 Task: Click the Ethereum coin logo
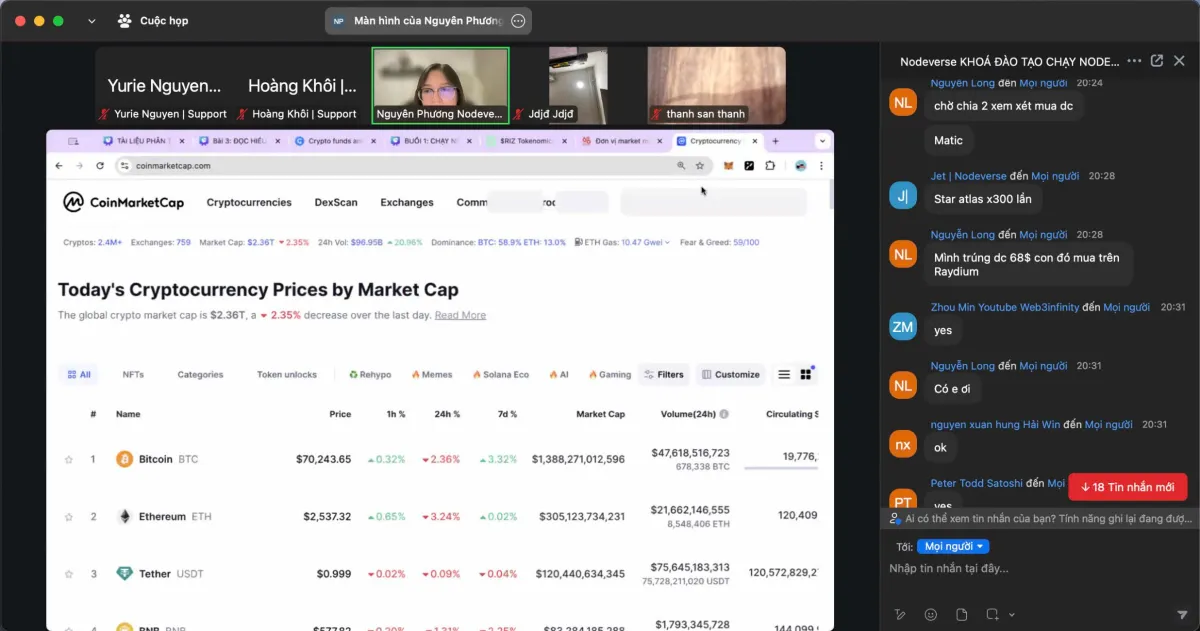125,516
